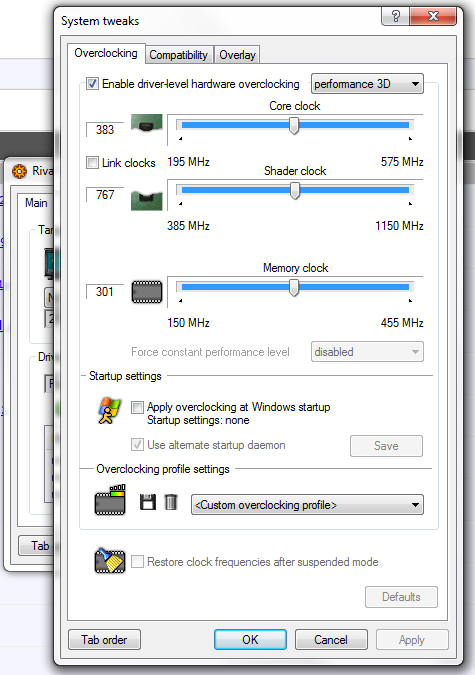The width and height of the screenshot is (475, 675).
Task: Click the 575 MHz maximum label
Action: [402, 162]
